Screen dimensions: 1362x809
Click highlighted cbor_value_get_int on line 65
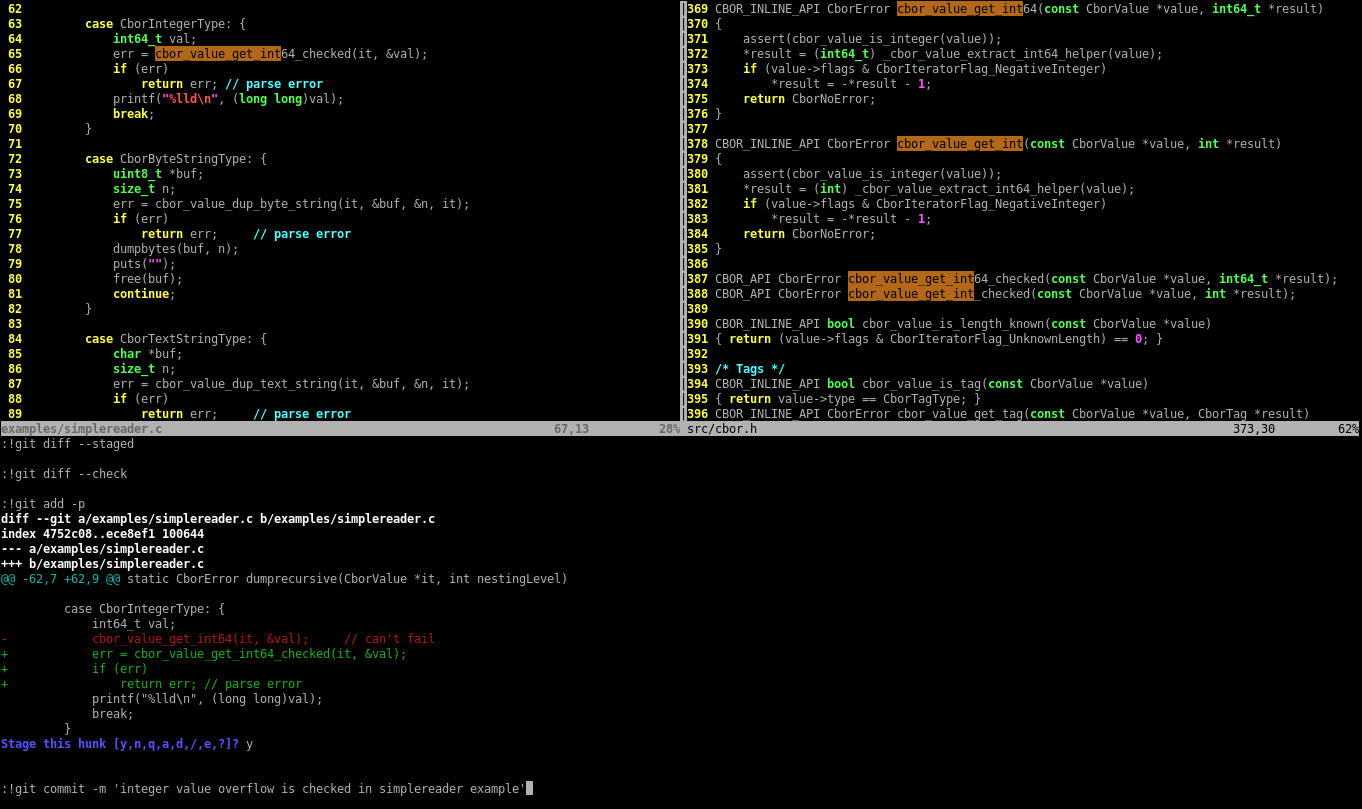[x=218, y=54]
